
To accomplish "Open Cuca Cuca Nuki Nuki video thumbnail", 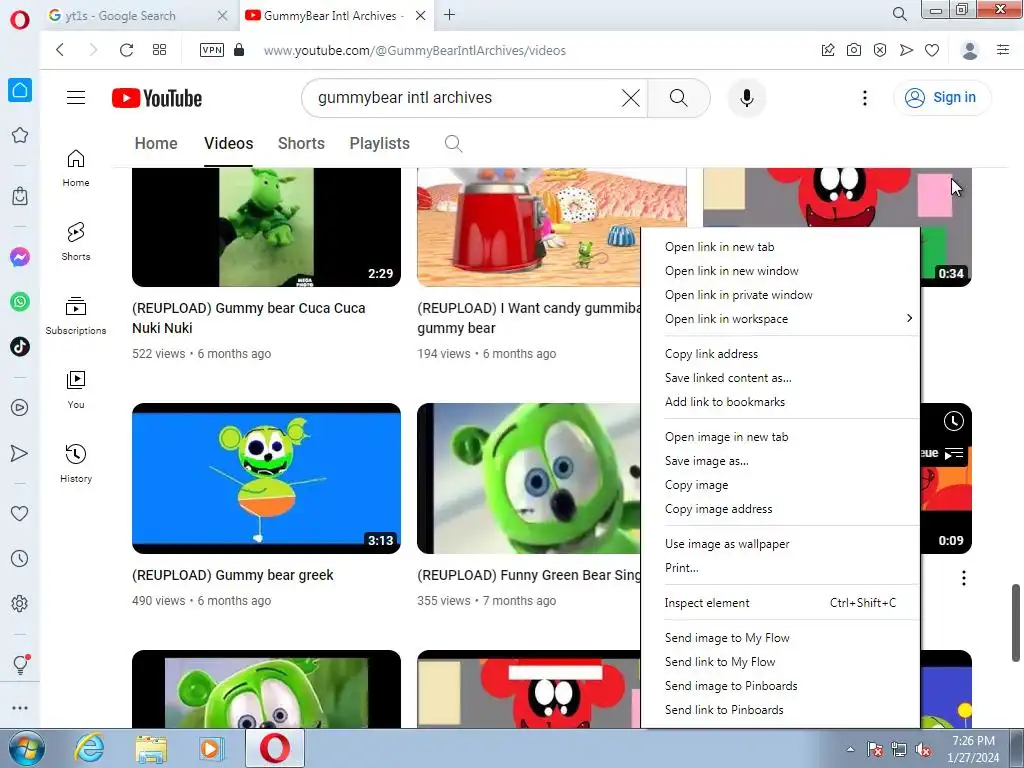I will (x=266, y=227).
